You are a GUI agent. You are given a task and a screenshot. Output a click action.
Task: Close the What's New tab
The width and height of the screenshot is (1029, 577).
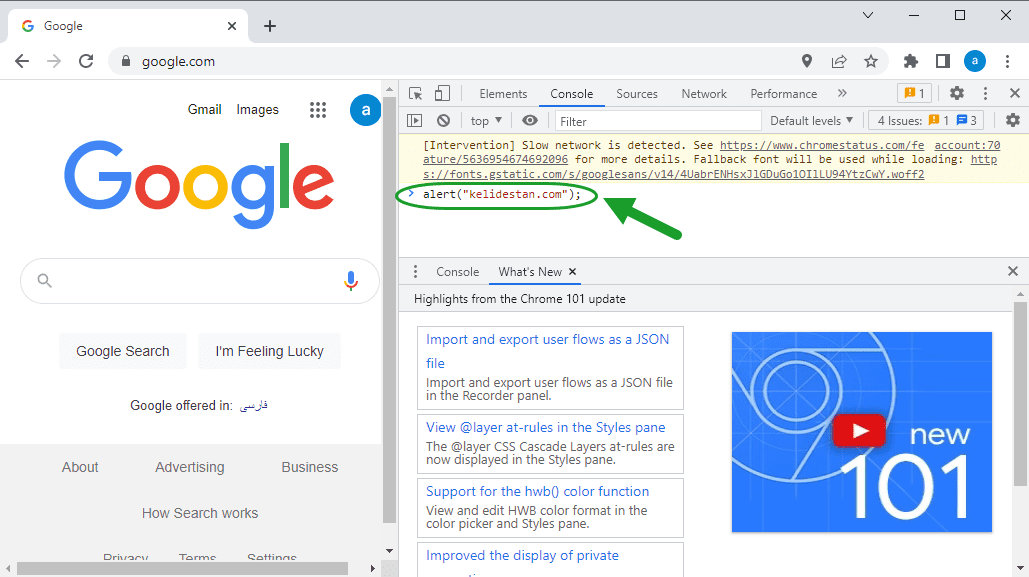[572, 272]
